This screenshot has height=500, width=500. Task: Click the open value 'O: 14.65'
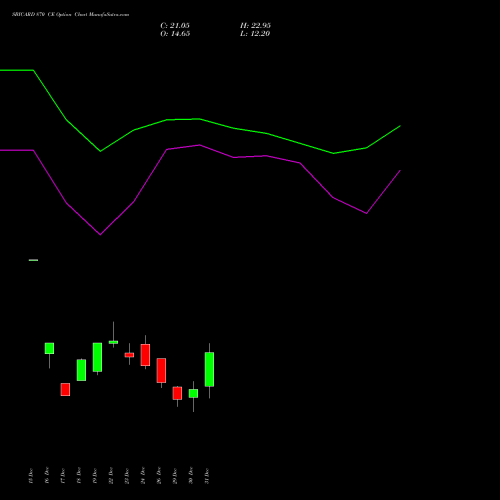175,34
